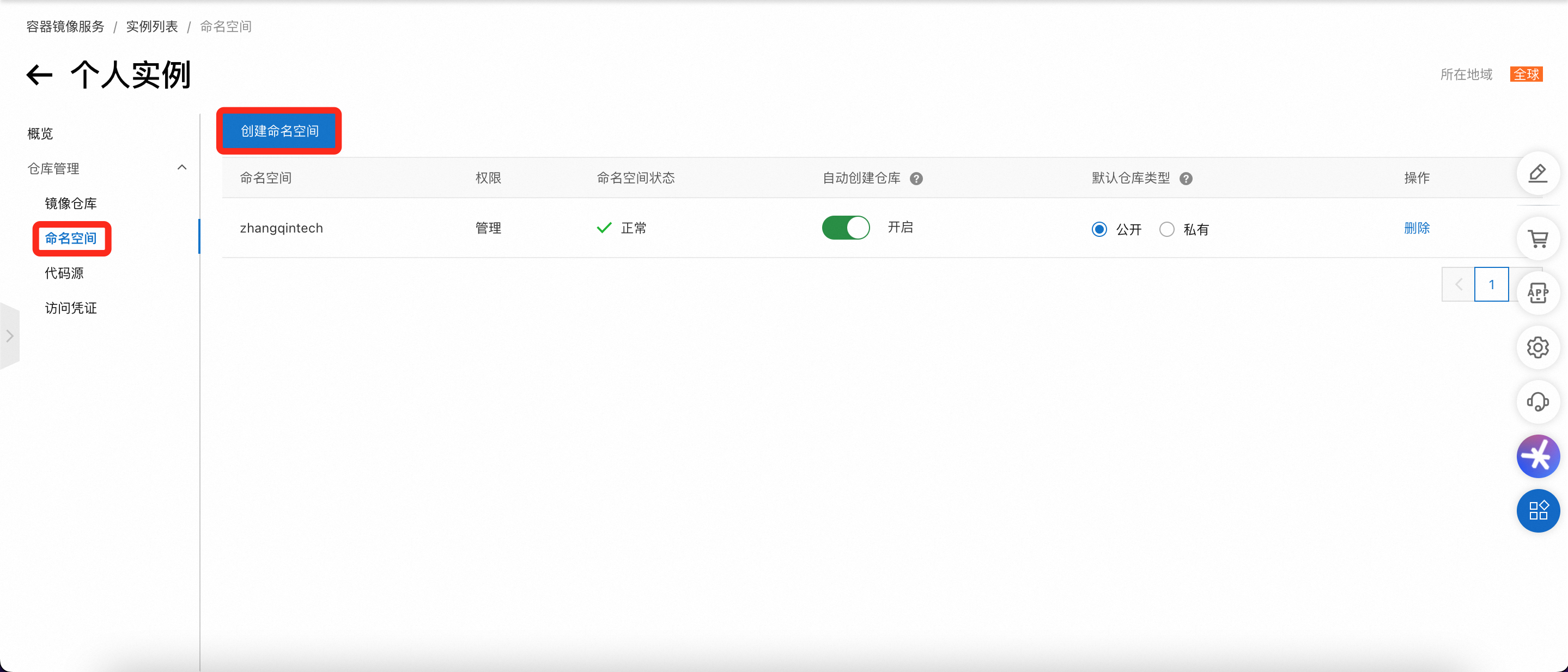The height and width of the screenshot is (672, 1568).
Task: Click the 删除 link for zhangqintech
Action: point(1417,228)
